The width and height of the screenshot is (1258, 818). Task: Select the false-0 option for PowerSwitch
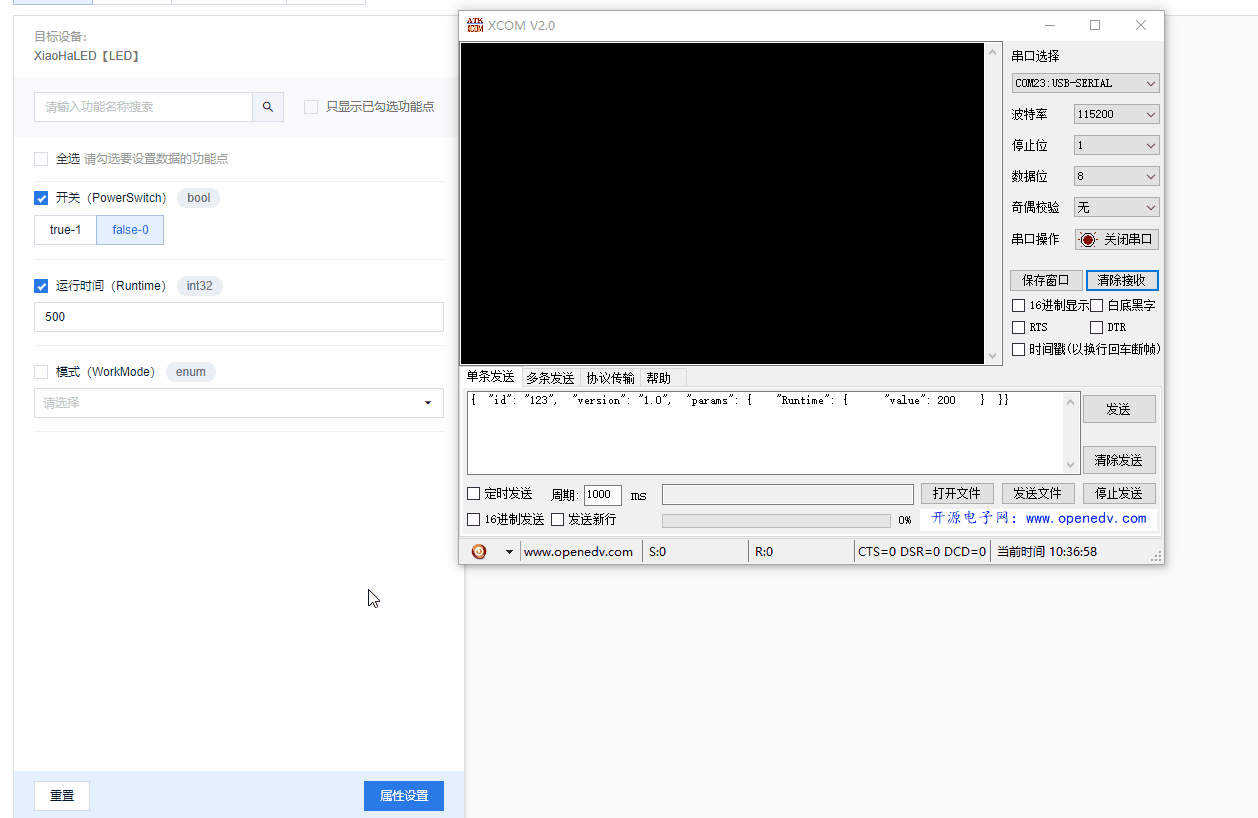point(130,230)
